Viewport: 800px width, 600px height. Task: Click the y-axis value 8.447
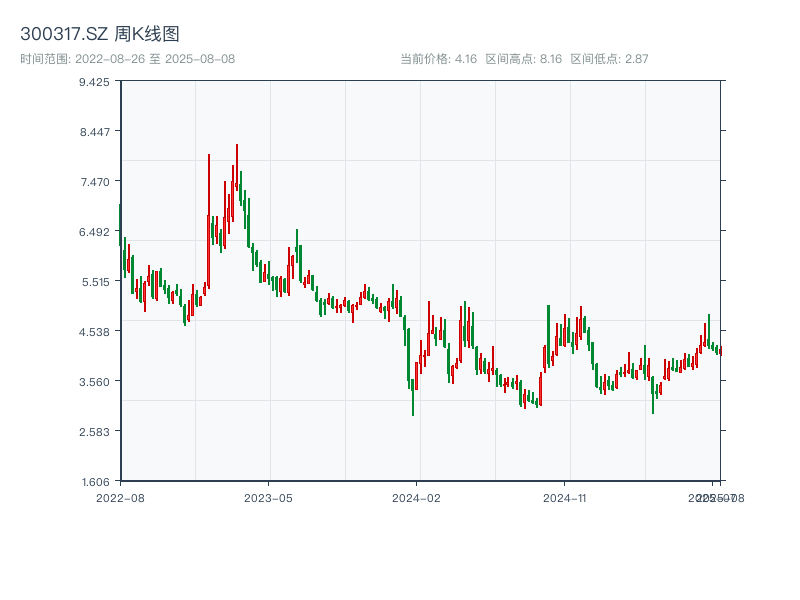coord(94,132)
